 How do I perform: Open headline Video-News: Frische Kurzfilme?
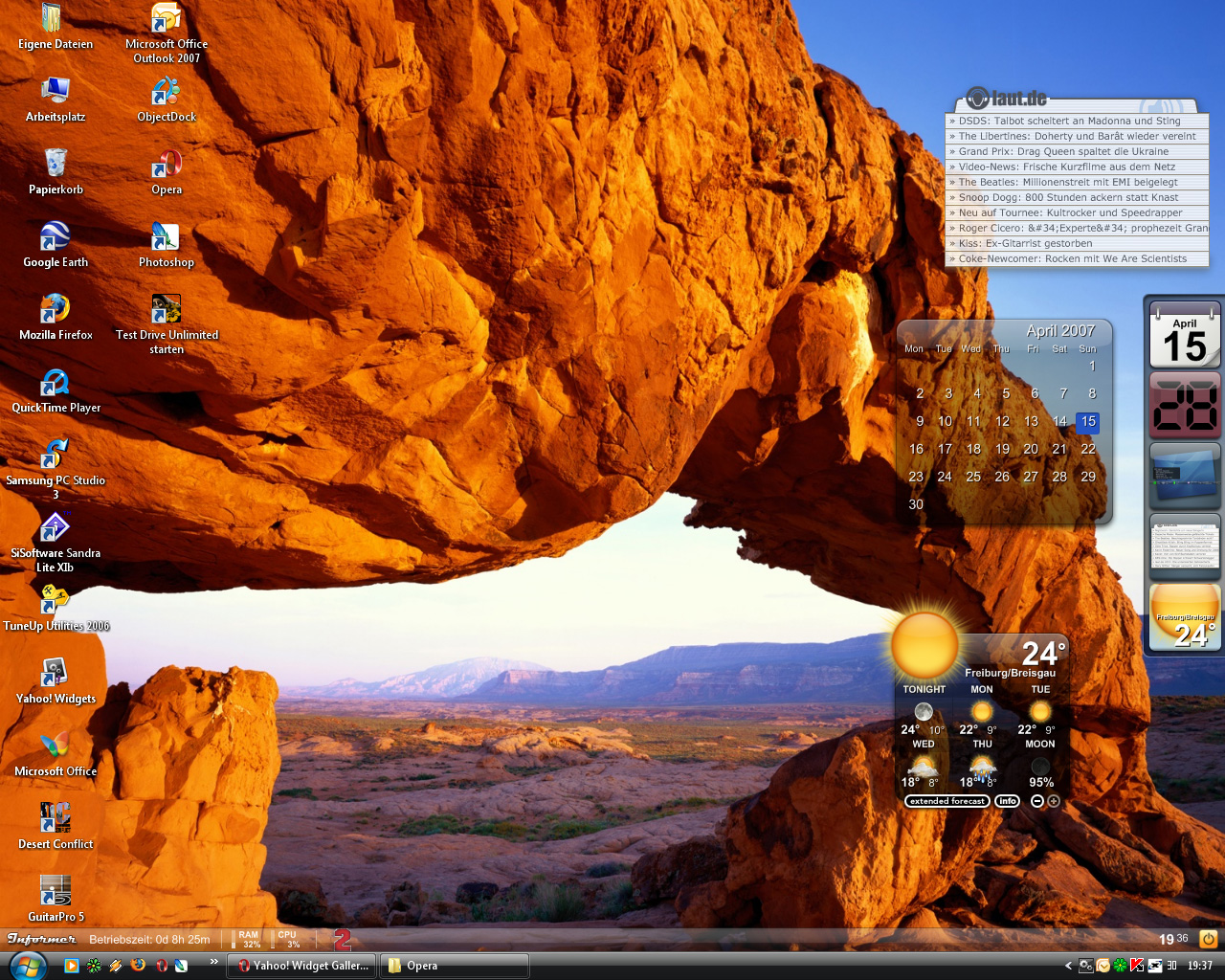tap(1078, 167)
